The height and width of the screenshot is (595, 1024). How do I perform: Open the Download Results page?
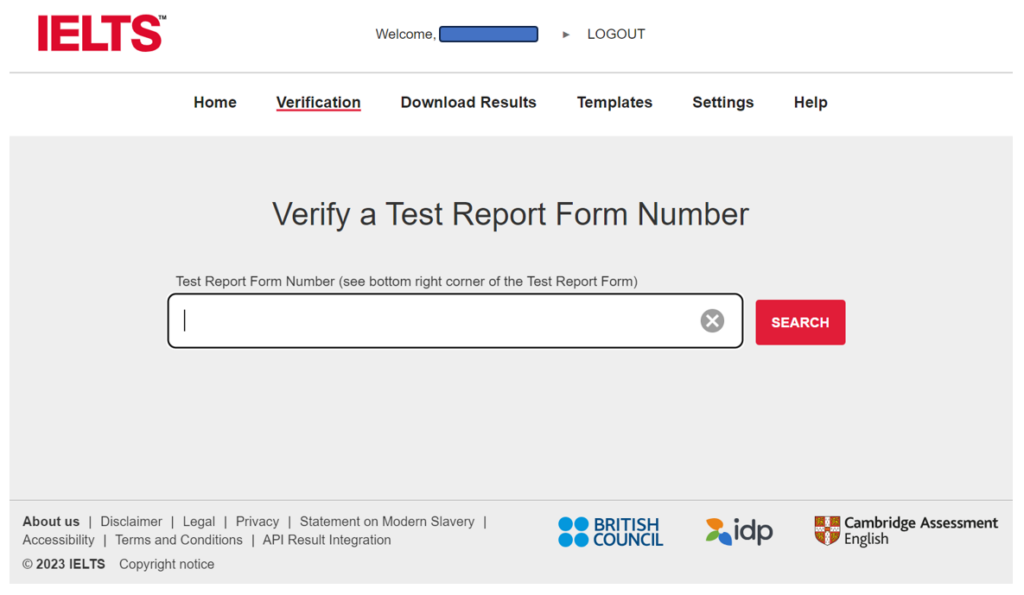(468, 102)
